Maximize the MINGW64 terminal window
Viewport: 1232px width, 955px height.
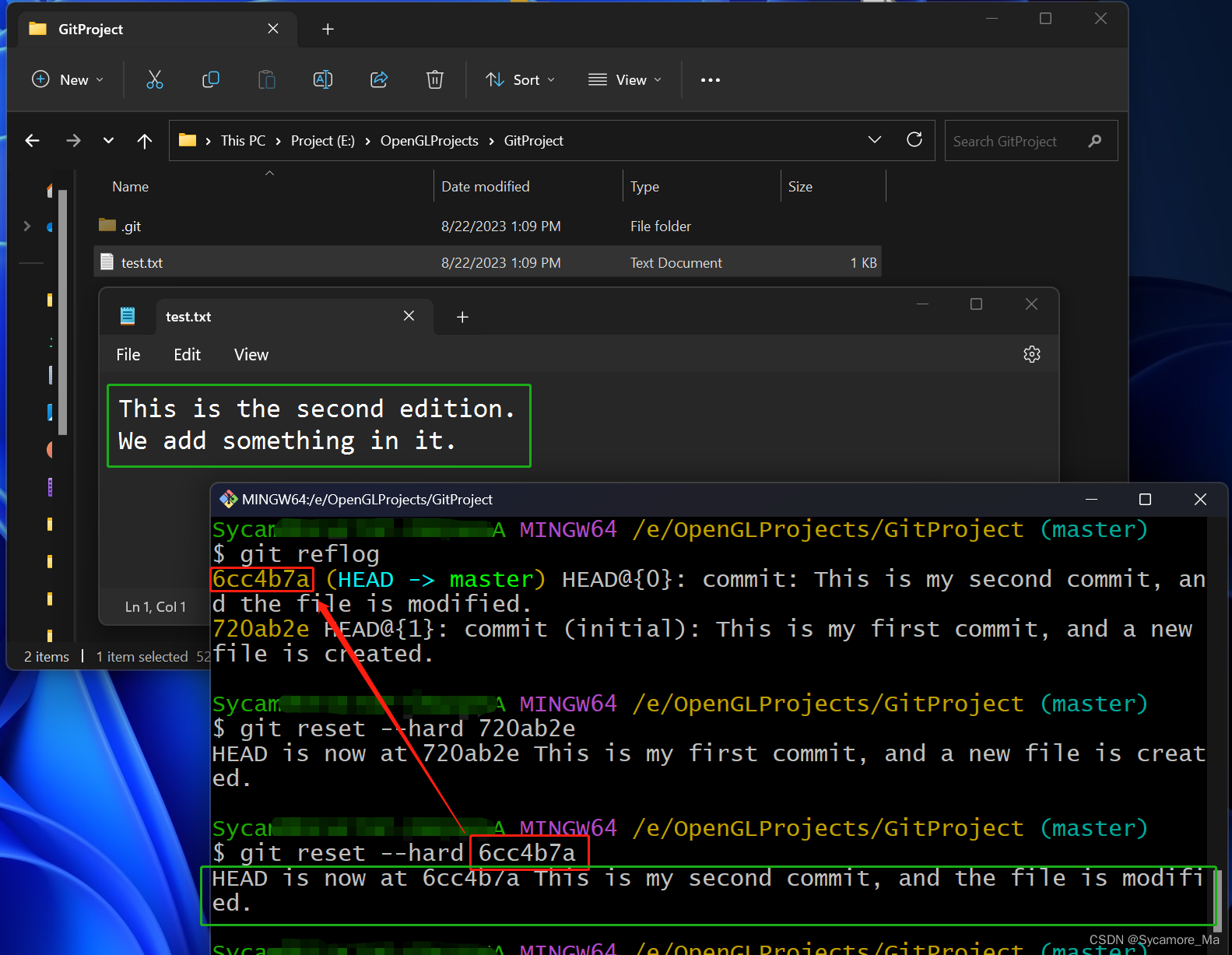click(1145, 499)
